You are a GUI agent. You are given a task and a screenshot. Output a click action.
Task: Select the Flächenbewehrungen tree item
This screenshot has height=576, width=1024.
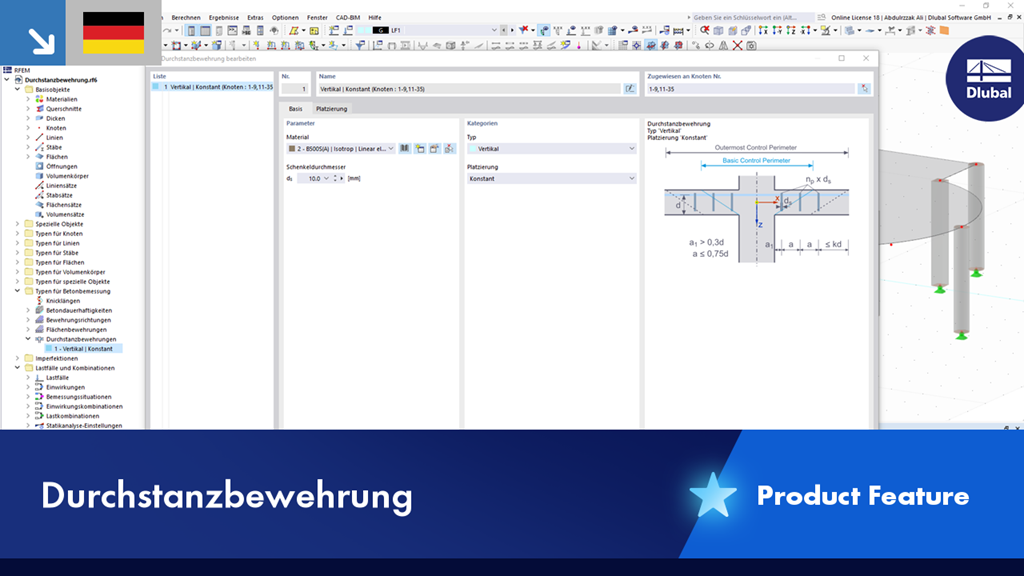coord(76,330)
